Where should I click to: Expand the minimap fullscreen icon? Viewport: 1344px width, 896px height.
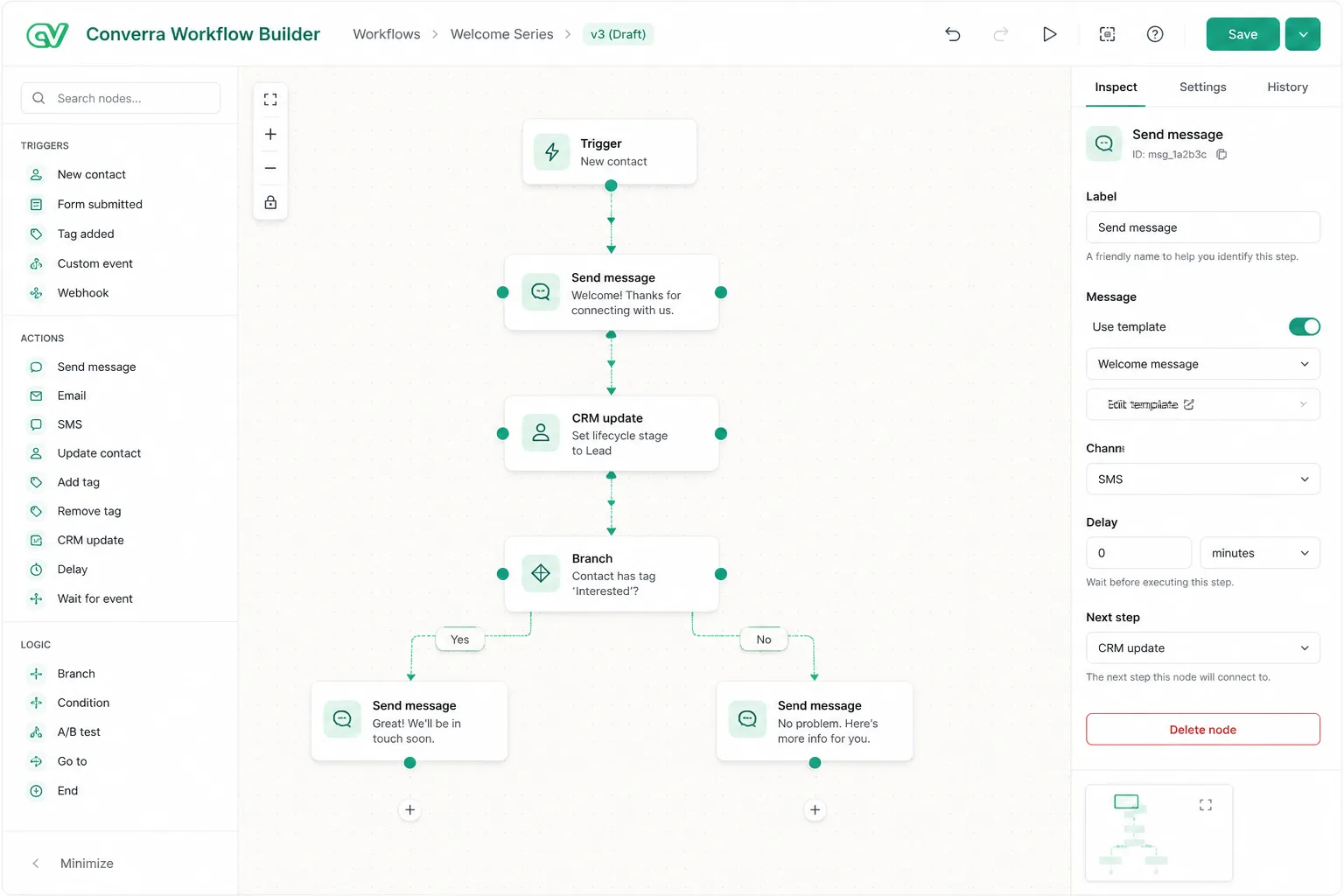[x=1206, y=805]
